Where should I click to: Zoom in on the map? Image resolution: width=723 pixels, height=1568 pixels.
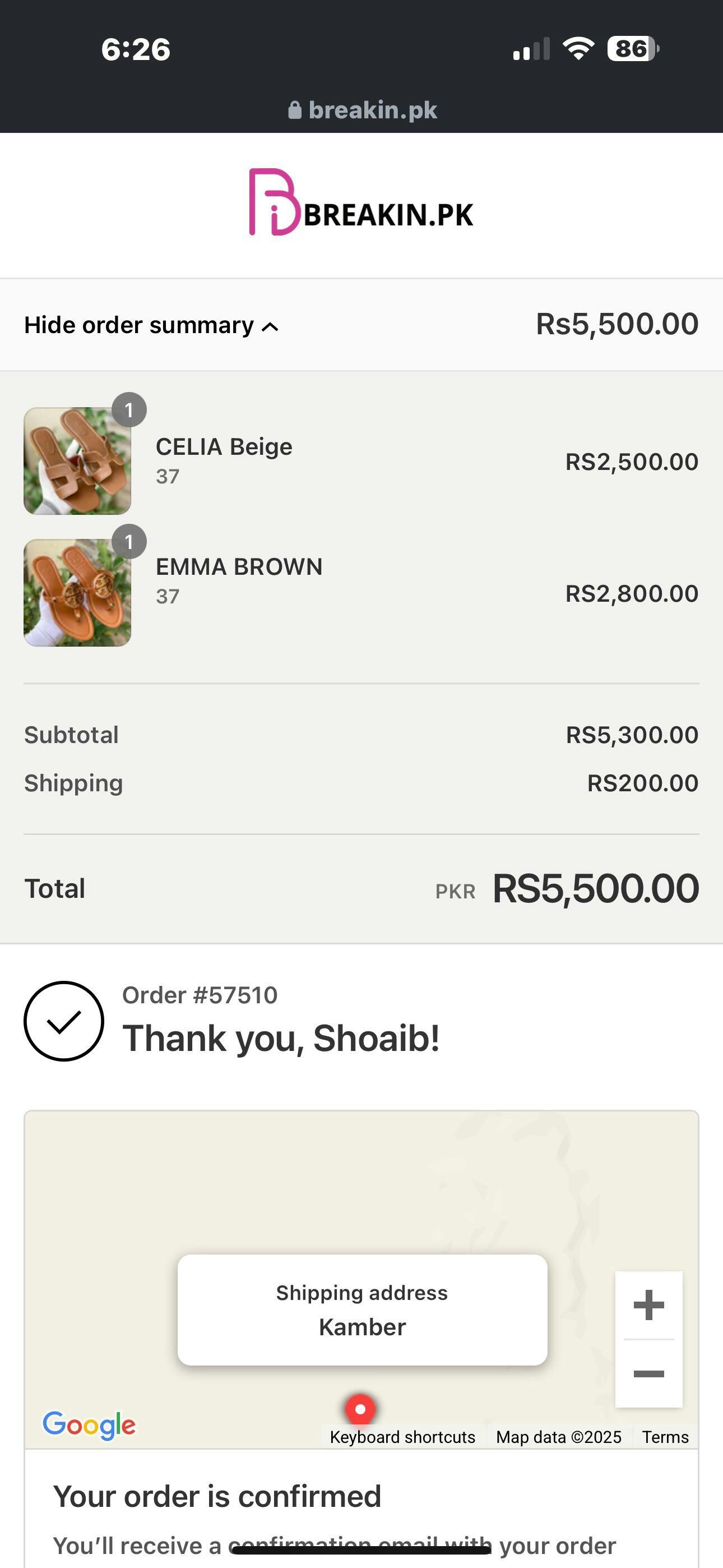point(648,1305)
